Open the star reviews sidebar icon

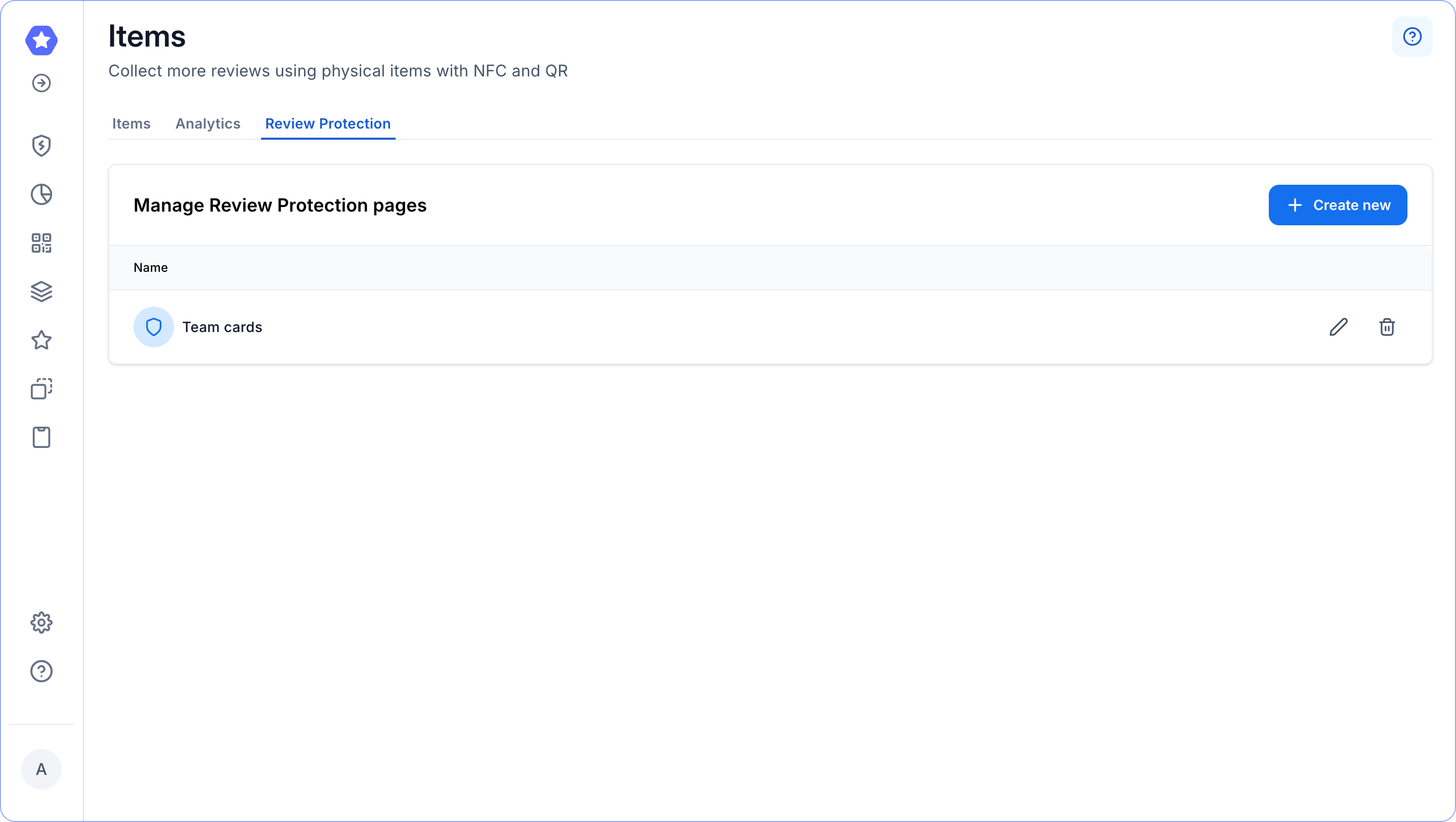pyautogui.click(x=41, y=340)
